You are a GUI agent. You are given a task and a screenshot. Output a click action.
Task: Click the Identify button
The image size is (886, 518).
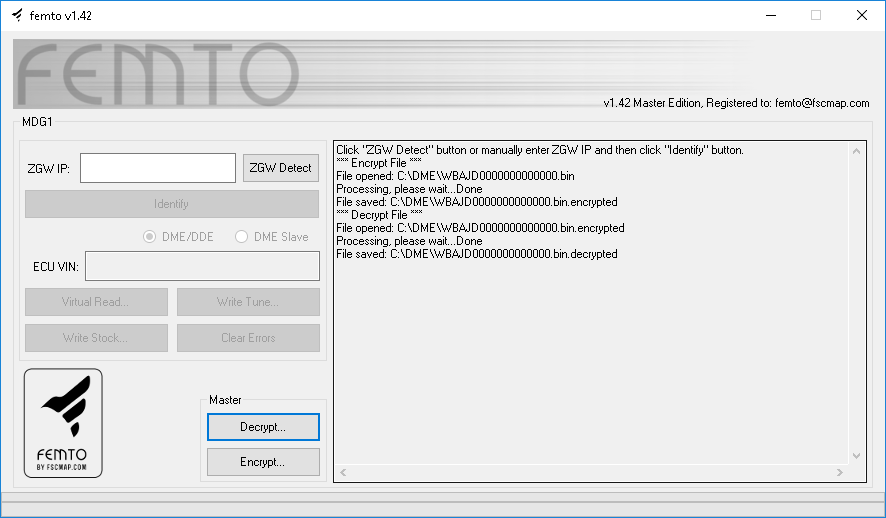[171, 204]
